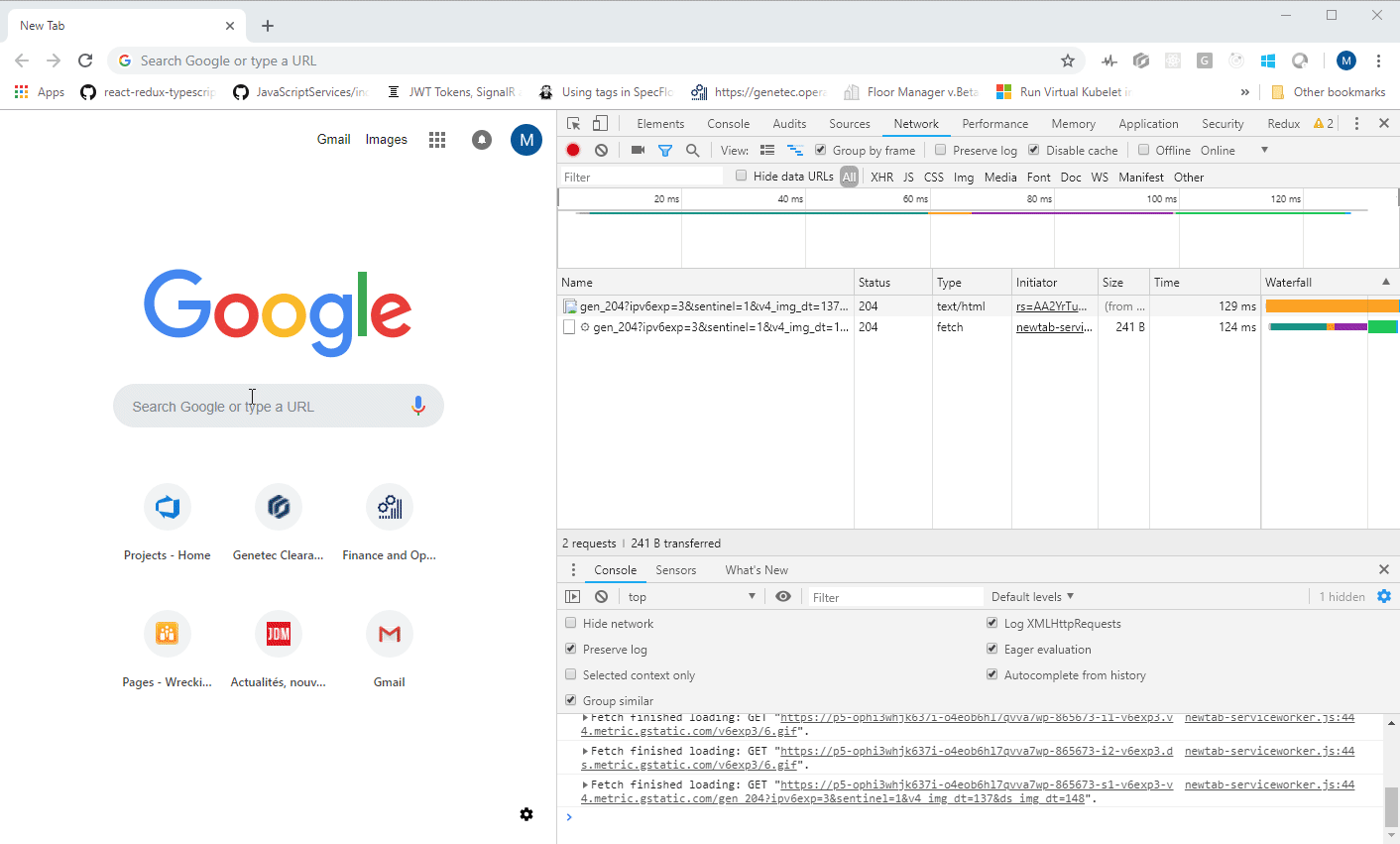Screen dimensions: 1400x844
Task: Open Chrome three-dot menu
Action: point(1378,60)
